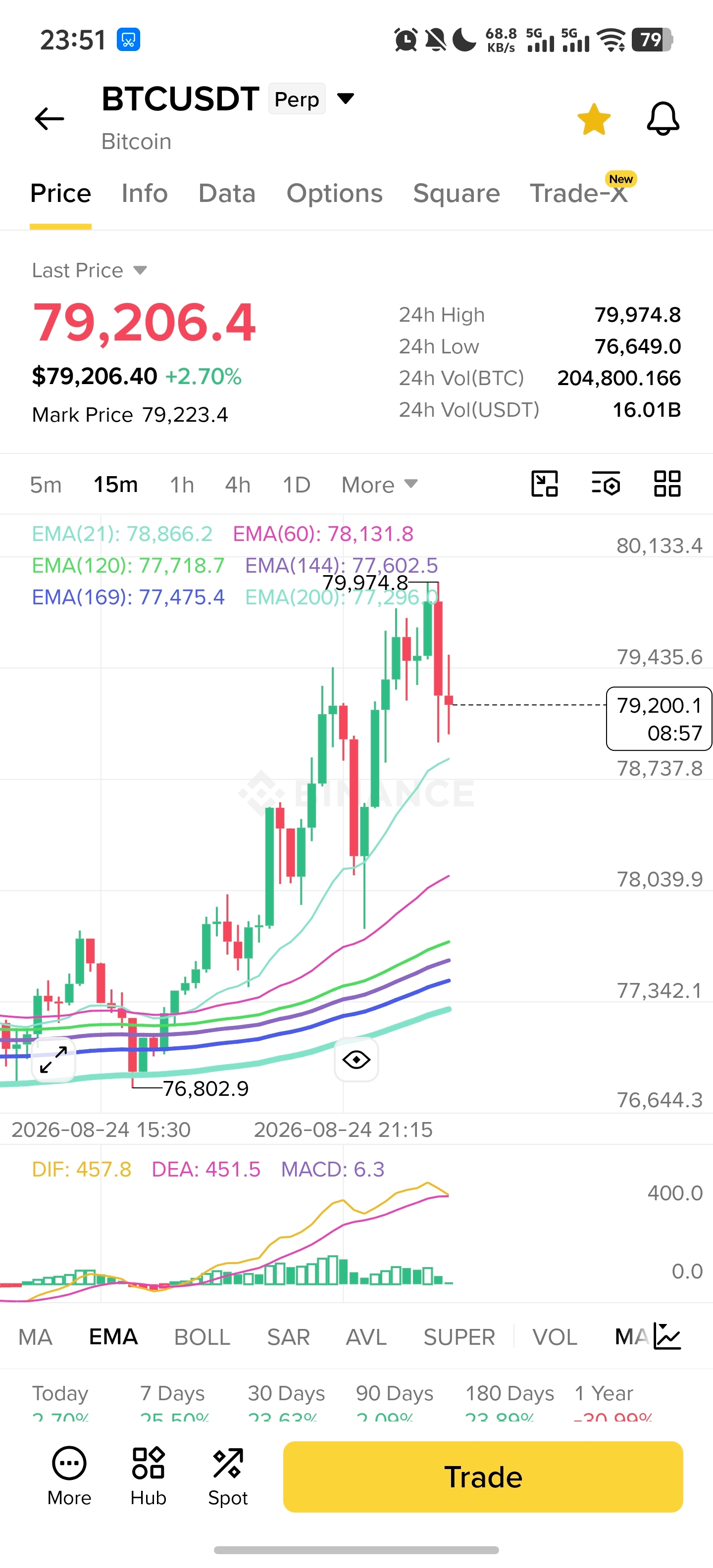Open the More menu at bottom
The height and width of the screenshot is (1568, 713).
click(69, 1477)
